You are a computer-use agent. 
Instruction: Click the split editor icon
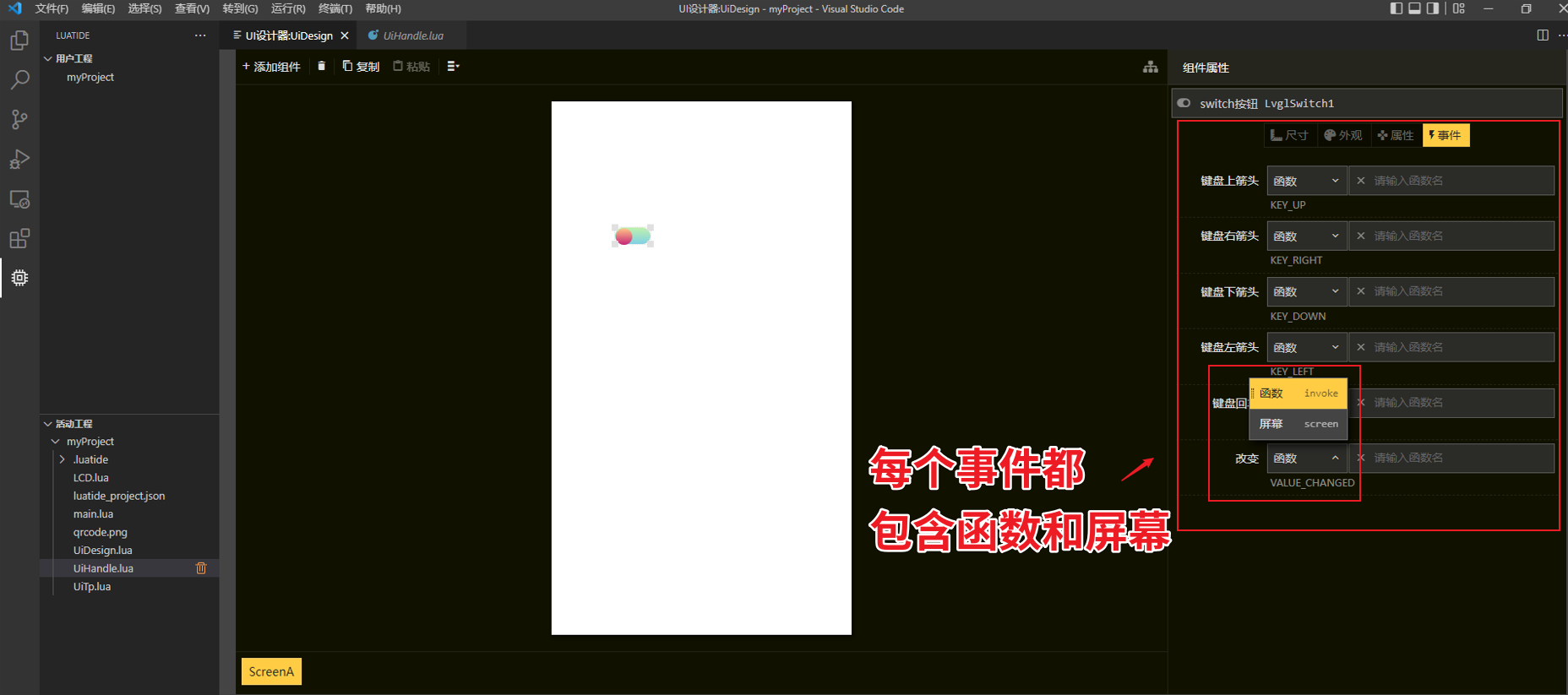point(1543,35)
